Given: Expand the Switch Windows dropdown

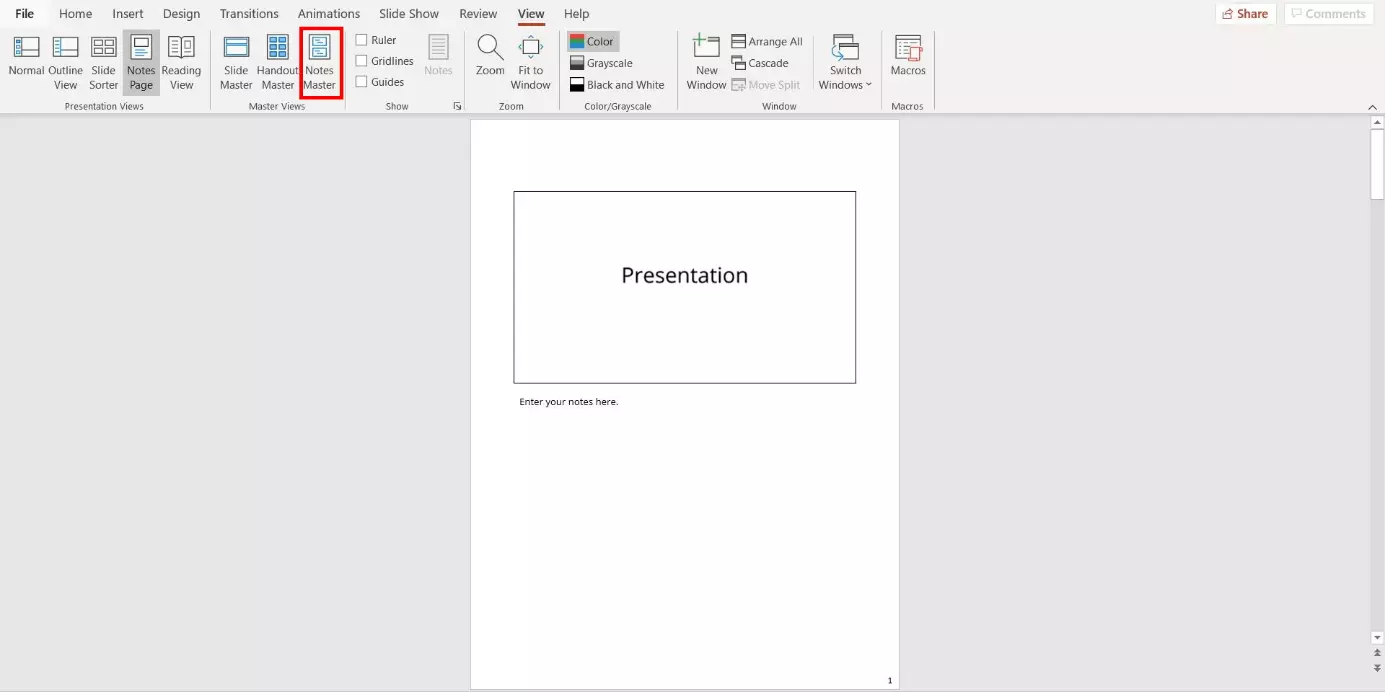Looking at the screenshot, I should point(845,63).
